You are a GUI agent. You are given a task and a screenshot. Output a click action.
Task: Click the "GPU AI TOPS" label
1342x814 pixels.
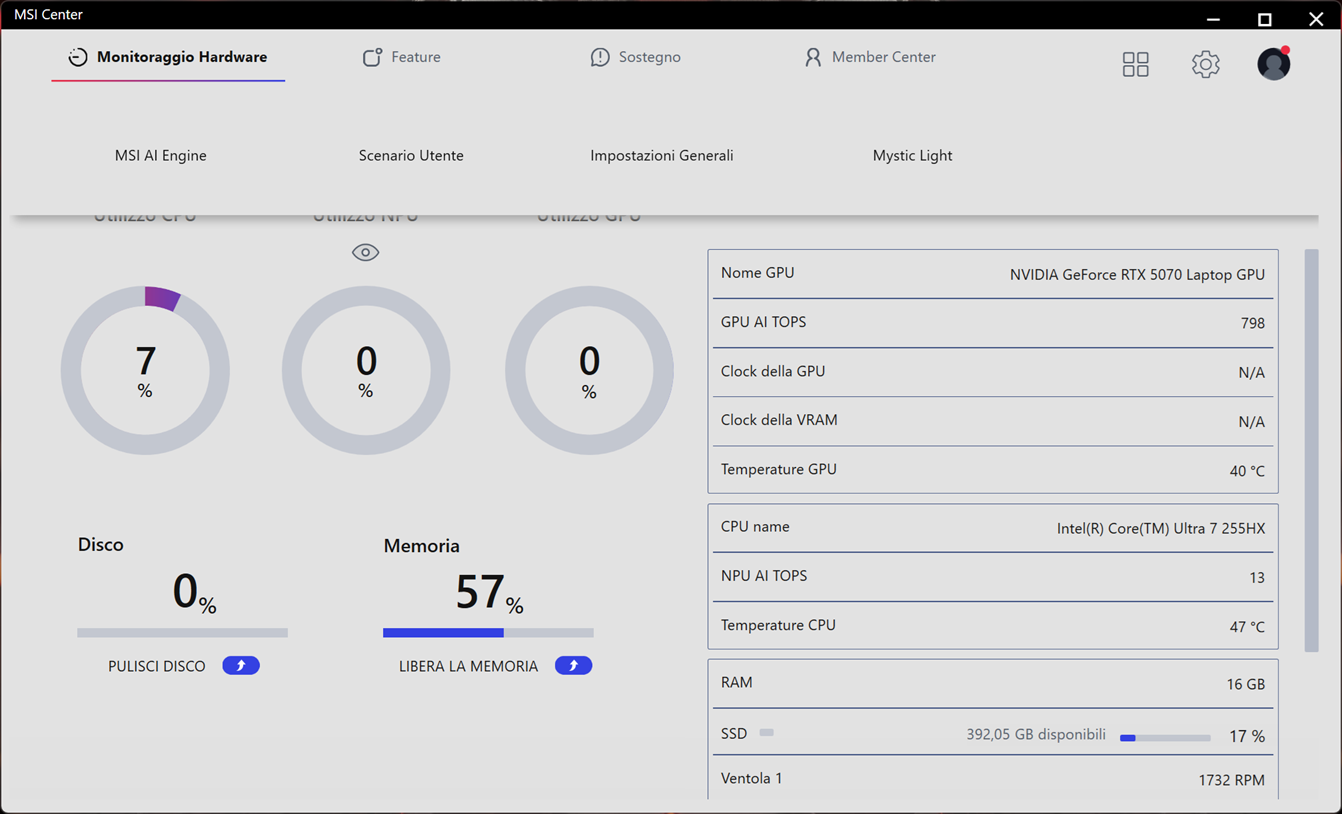tap(763, 322)
